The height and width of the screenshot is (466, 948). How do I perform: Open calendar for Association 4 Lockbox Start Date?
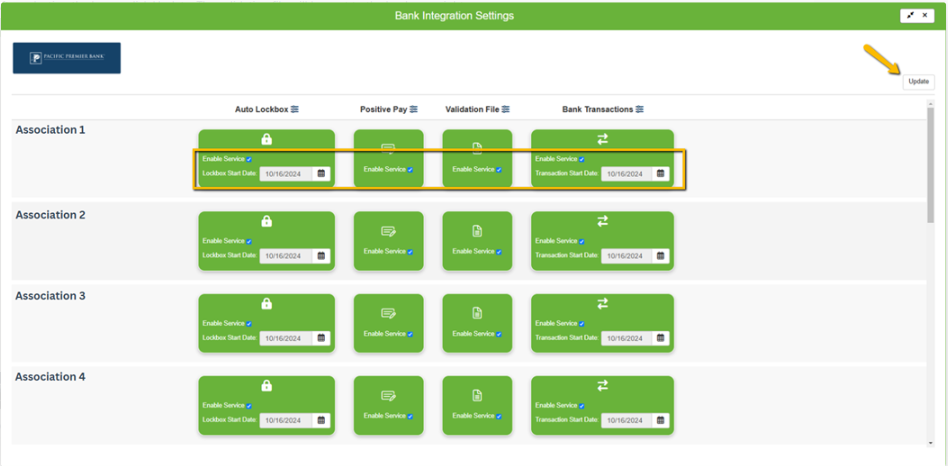pos(321,420)
